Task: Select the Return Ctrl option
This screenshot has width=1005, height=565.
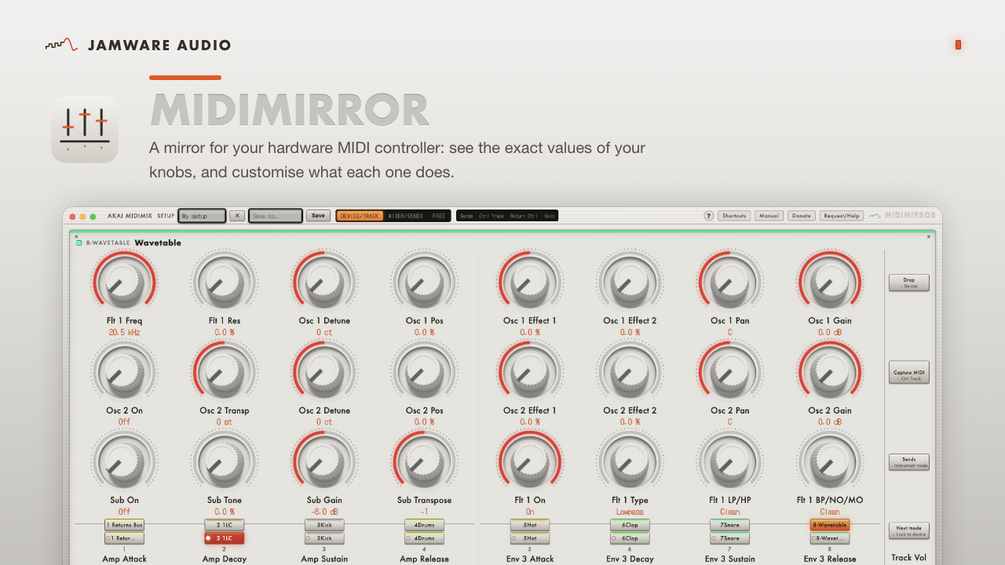Action: point(524,216)
